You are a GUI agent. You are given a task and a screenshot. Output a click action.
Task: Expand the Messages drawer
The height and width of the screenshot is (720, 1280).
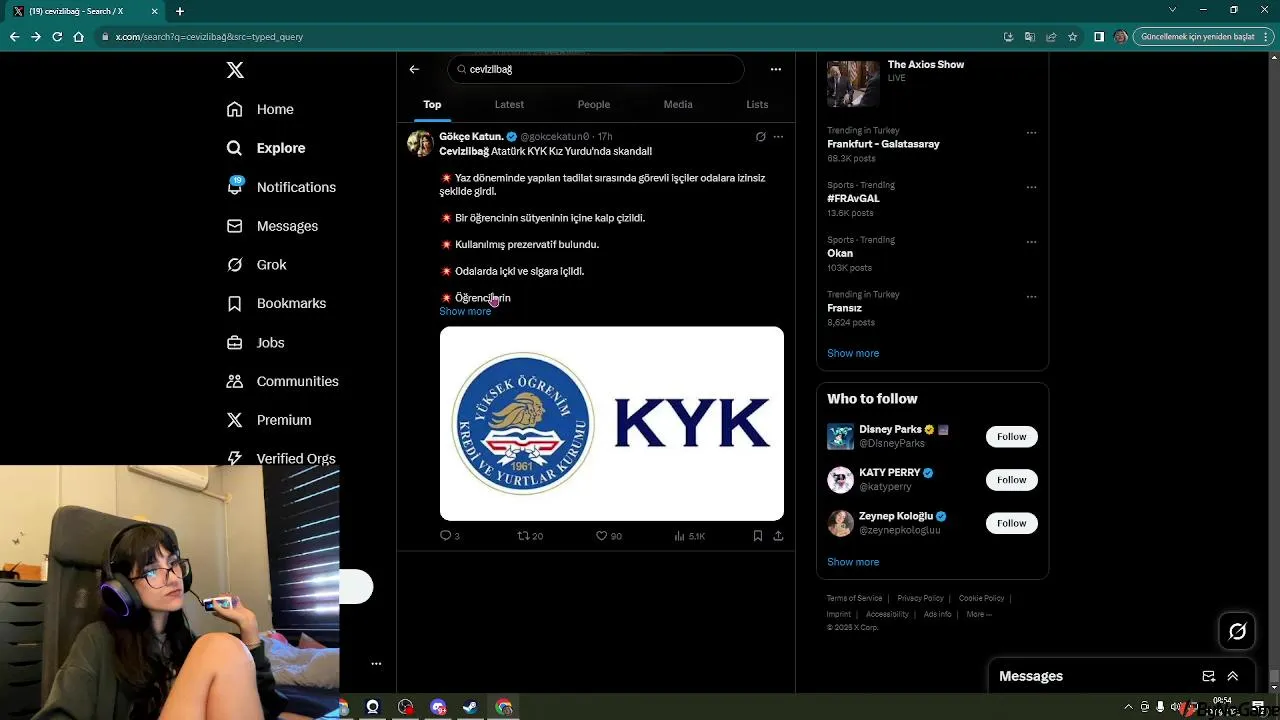[1233, 676]
